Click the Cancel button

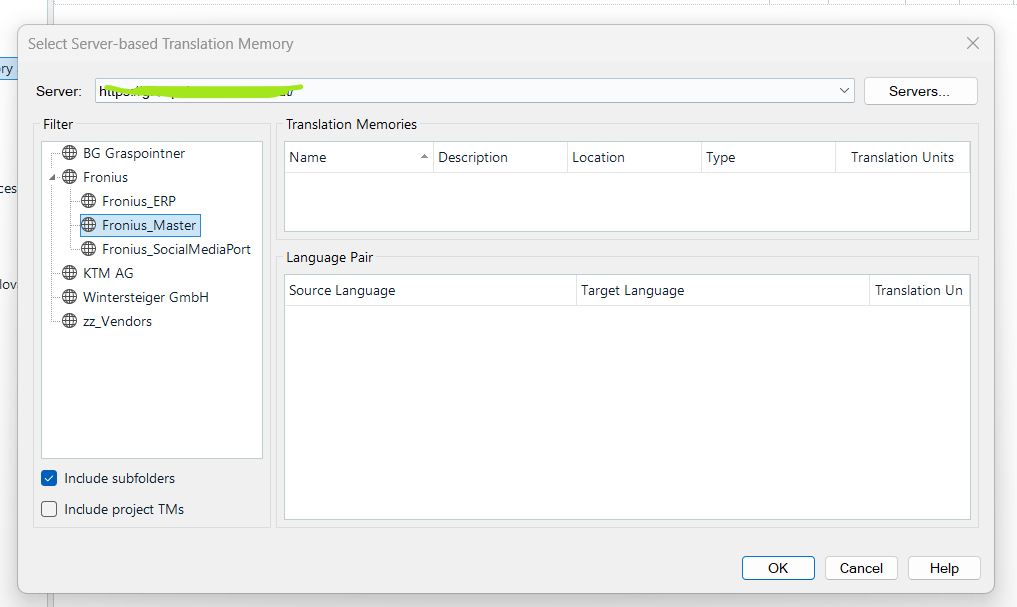point(861,568)
